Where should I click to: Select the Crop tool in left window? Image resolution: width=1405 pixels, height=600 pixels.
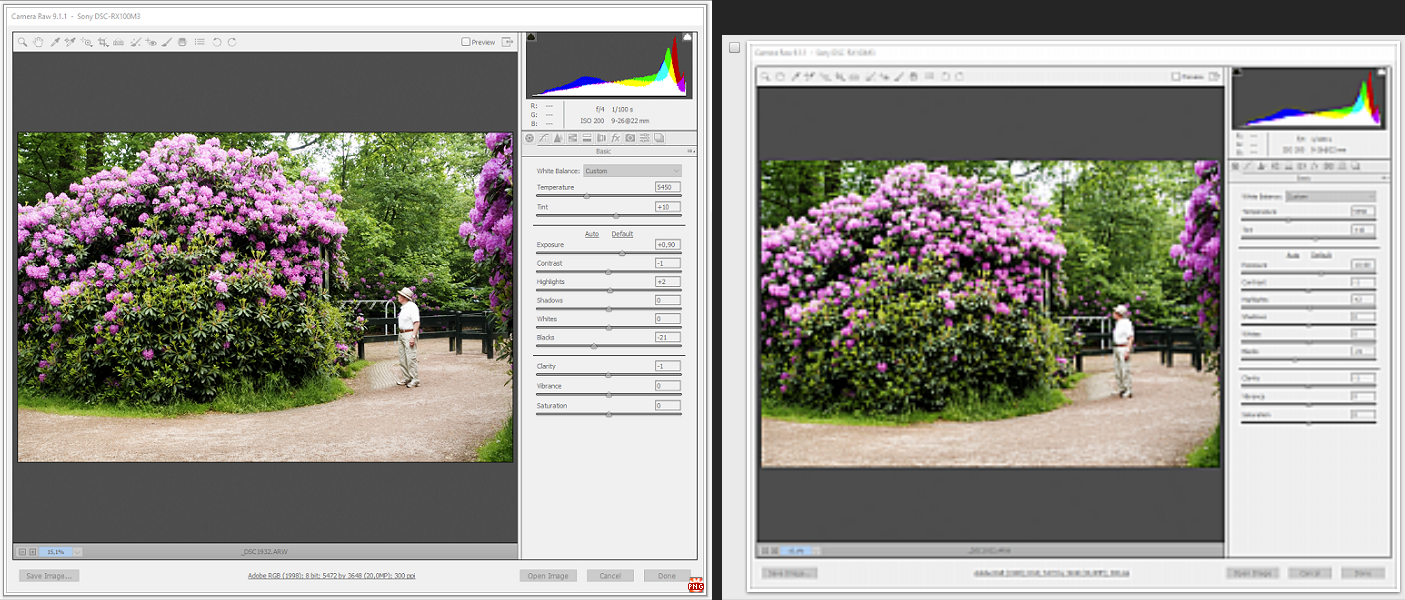[x=103, y=42]
